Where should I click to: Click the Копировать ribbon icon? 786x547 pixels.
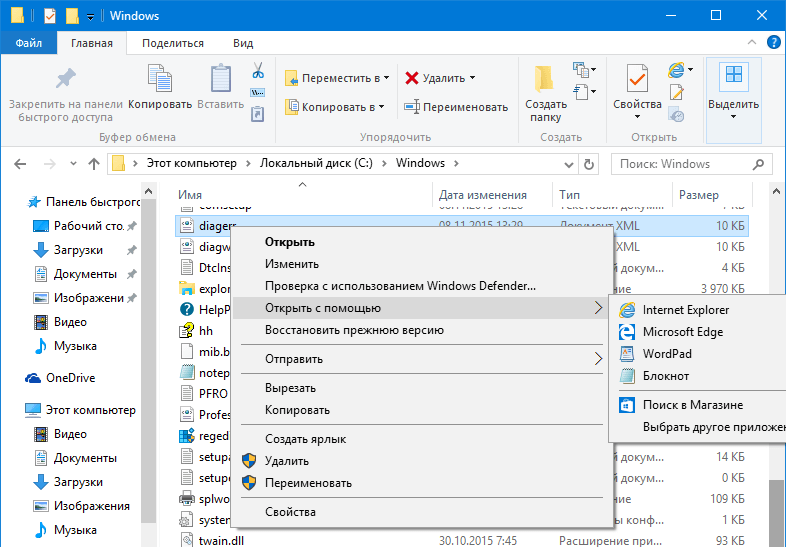click(x=160, y=79)
